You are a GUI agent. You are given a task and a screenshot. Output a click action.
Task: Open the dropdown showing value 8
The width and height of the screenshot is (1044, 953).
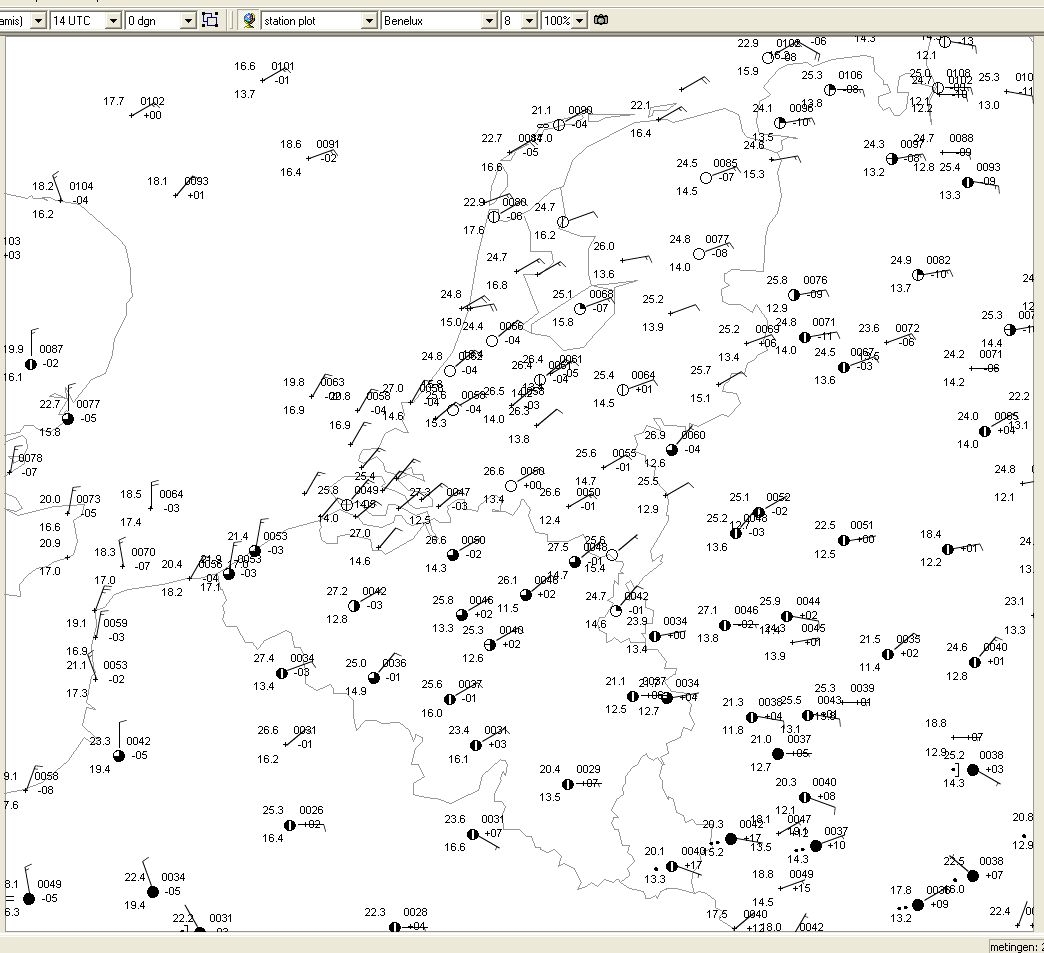529,21
